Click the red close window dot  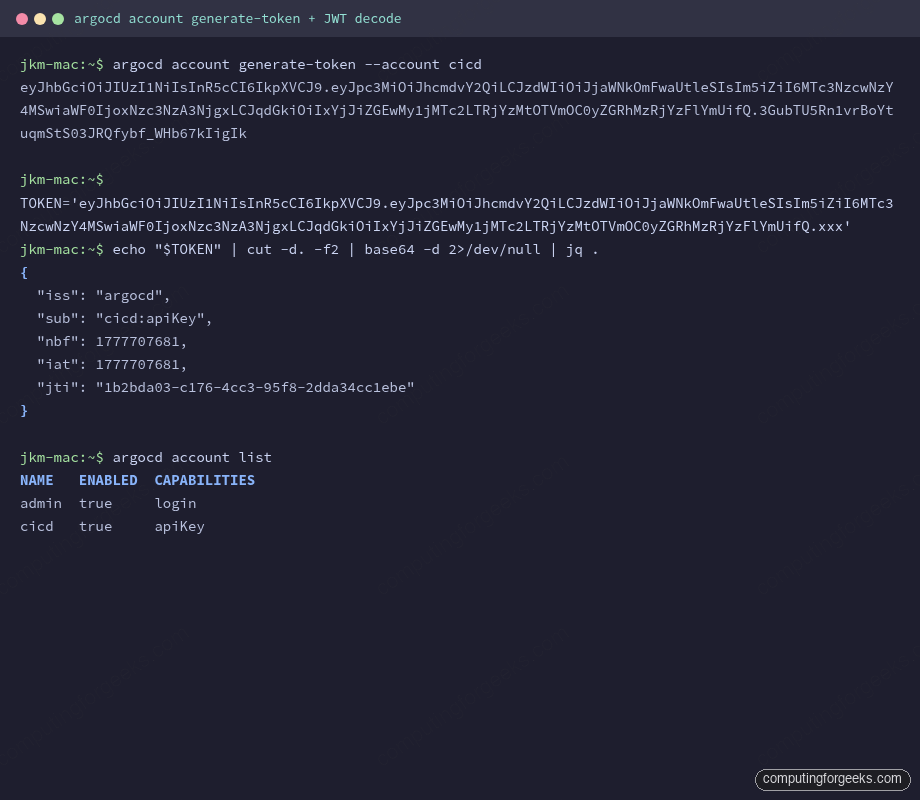pyautogui.click(x=22, y=19)
